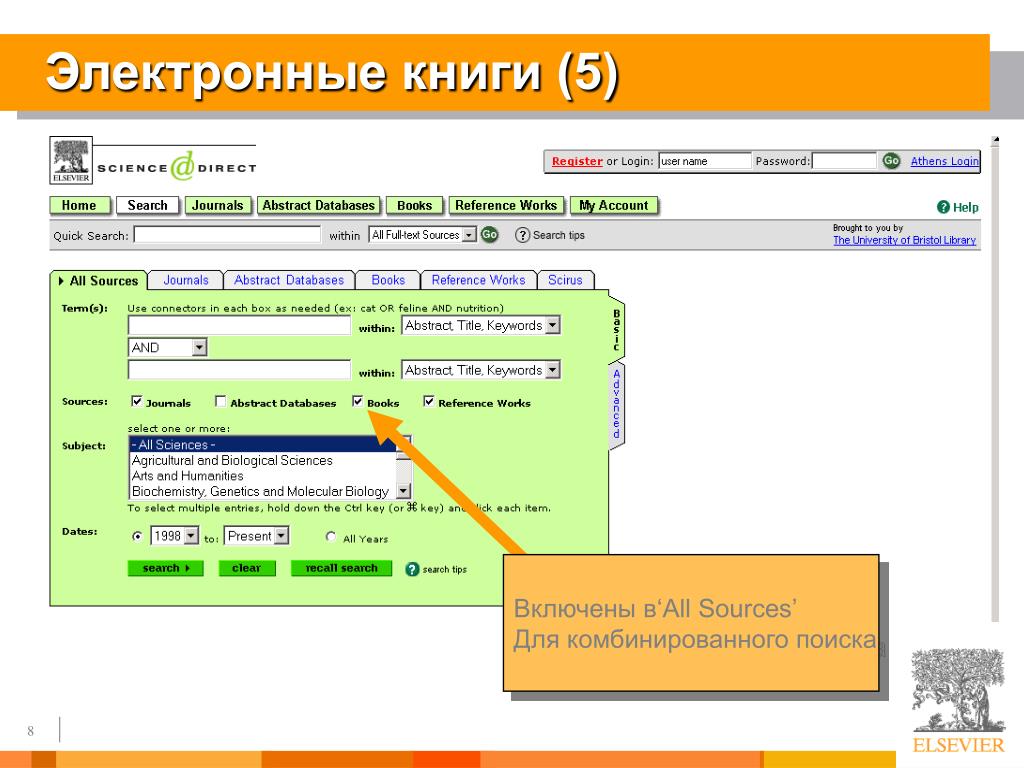Click the first Term(s) text box
This screenshot has height=768, width=1024.
[x=239, y=325]
